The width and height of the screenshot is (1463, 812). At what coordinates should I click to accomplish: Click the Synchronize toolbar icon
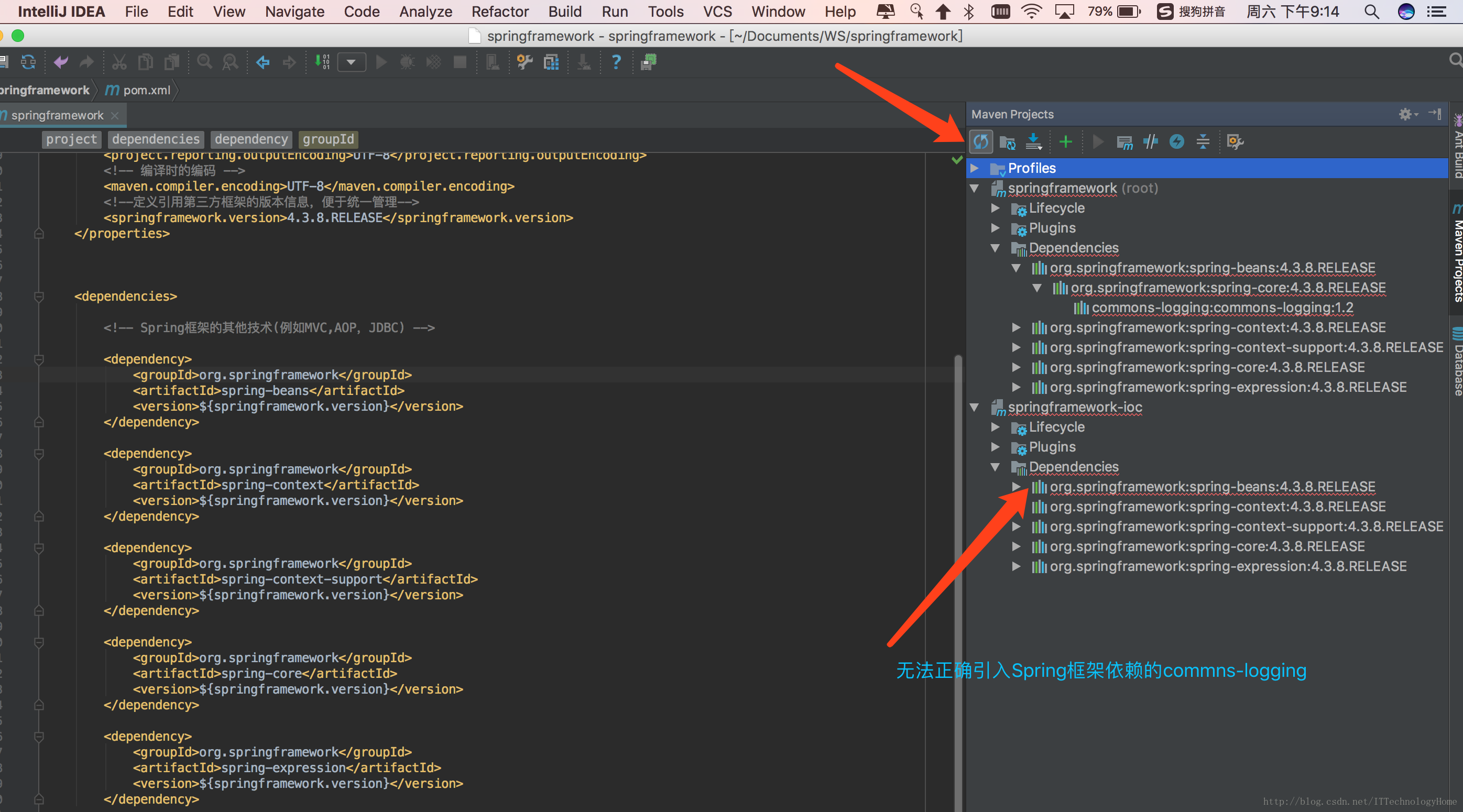coord(28,62)
